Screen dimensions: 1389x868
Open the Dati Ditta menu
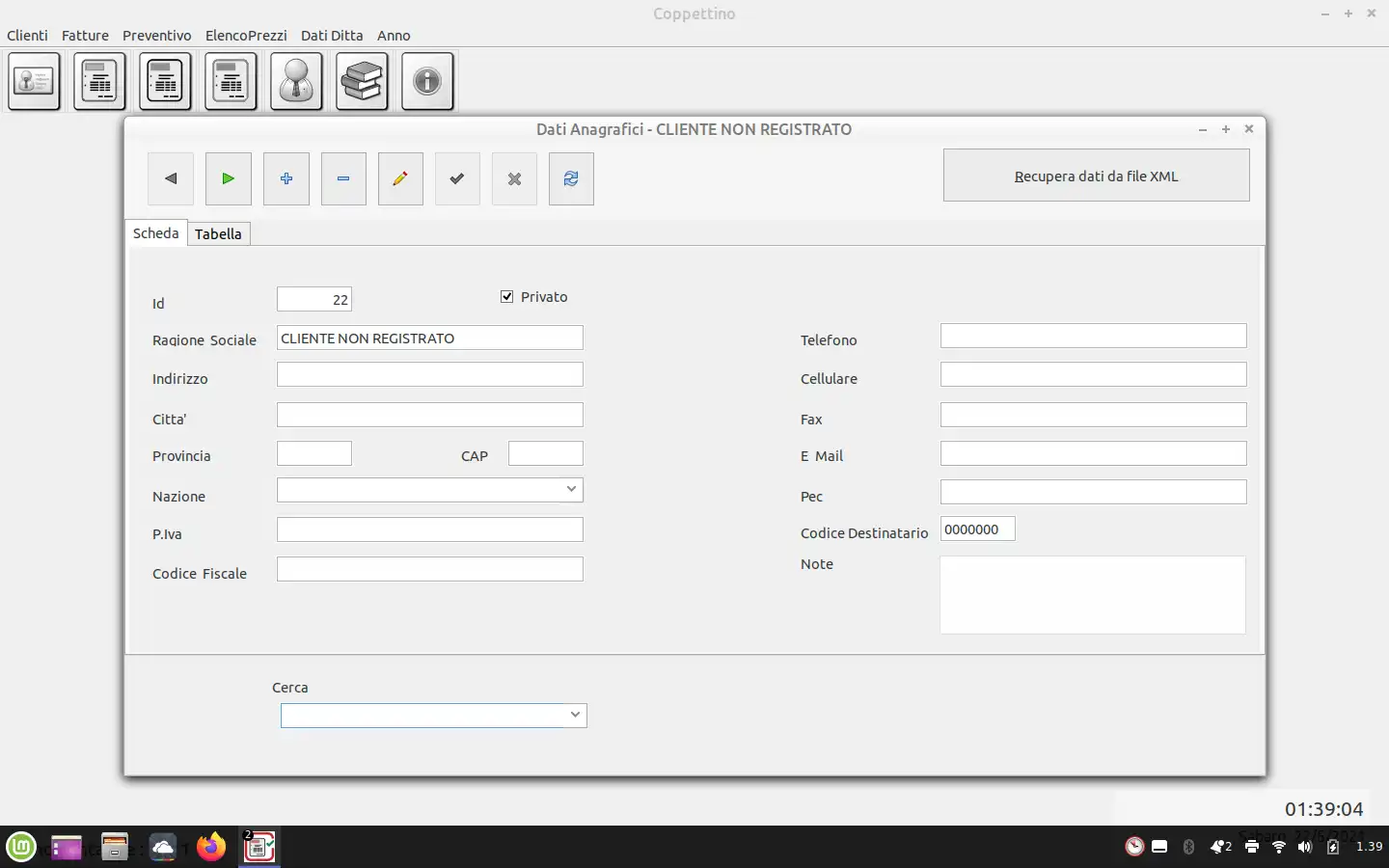[x=332, y=36]
